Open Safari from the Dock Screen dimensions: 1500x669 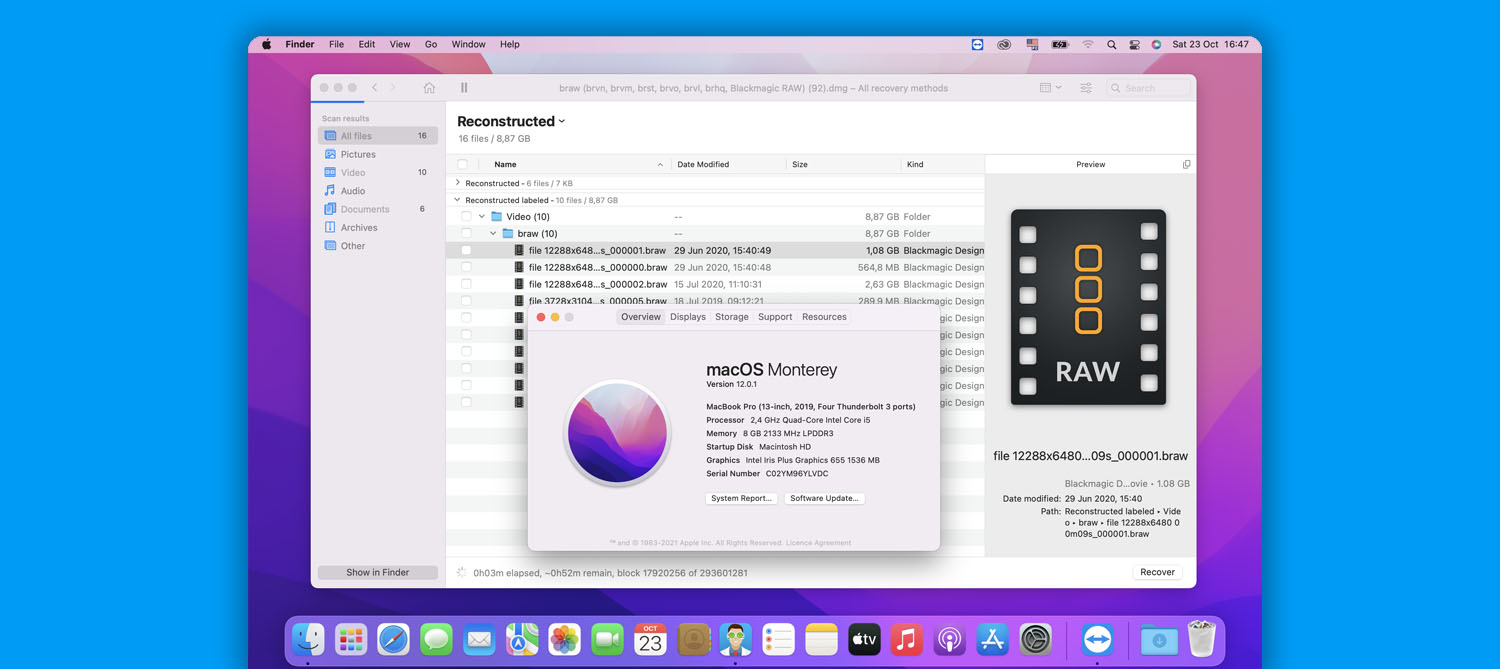393,639
